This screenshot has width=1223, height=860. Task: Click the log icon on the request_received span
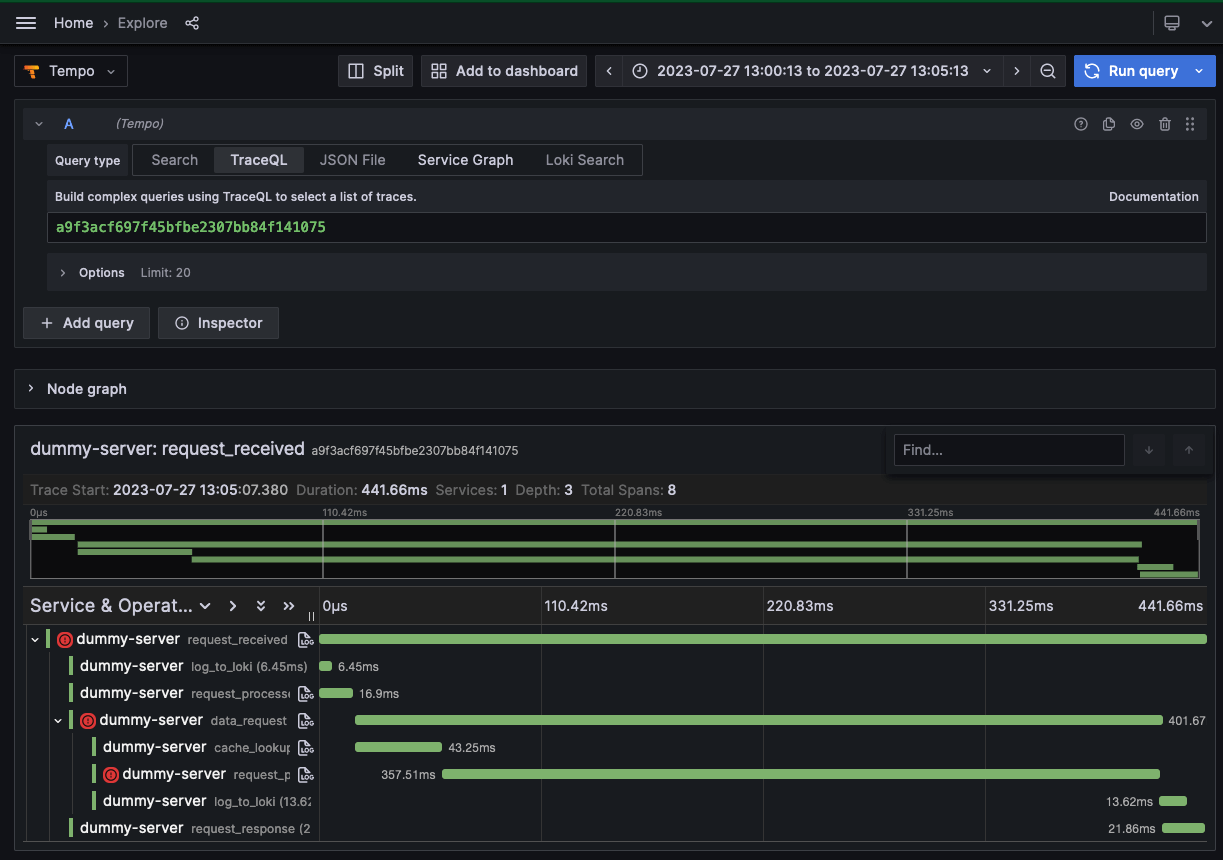pyautogui.click(x=306, y=640)
